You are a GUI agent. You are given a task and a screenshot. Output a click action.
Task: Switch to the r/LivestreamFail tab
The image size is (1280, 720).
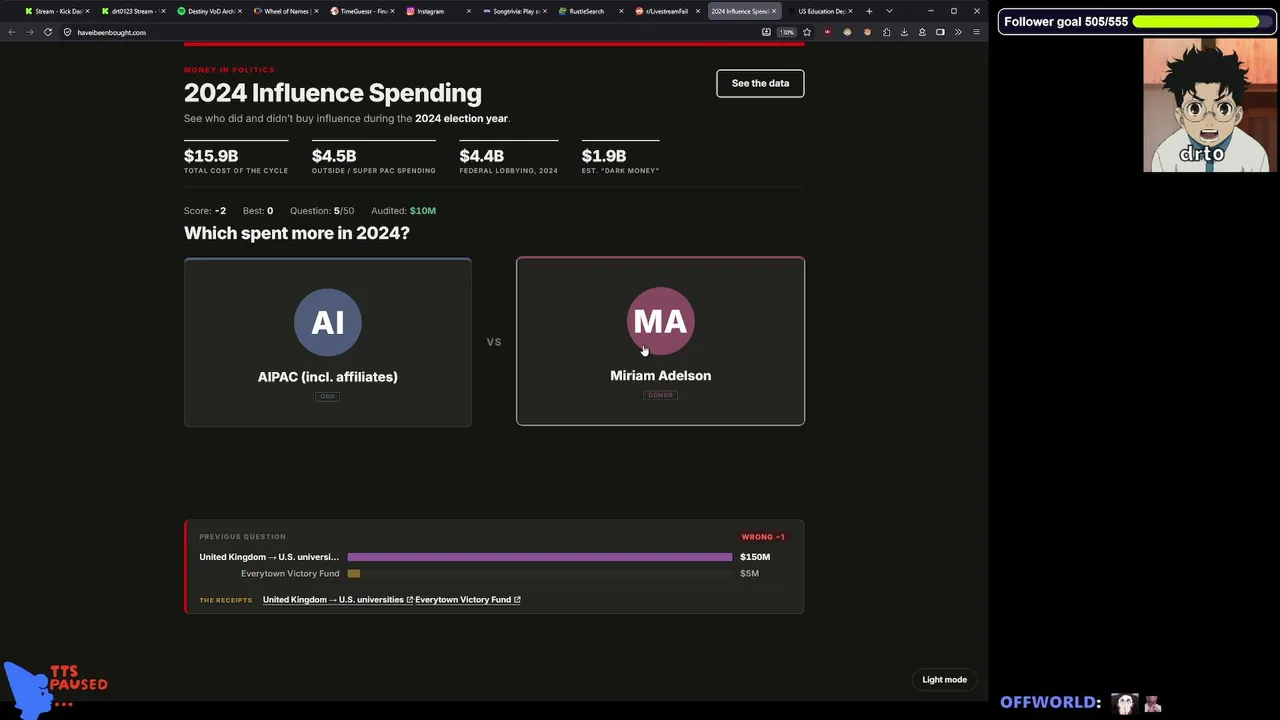pyautogui.click(x=666, y=11)
